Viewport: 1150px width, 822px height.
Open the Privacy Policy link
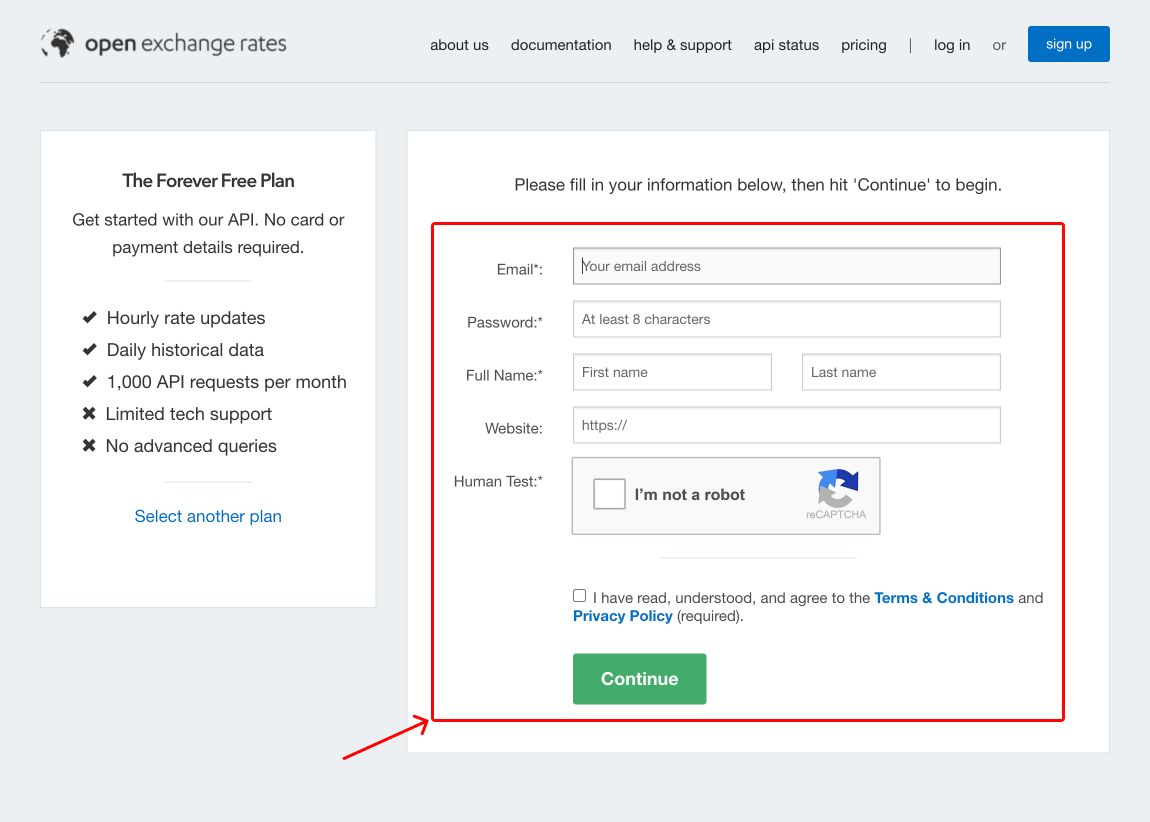(623, 616)
